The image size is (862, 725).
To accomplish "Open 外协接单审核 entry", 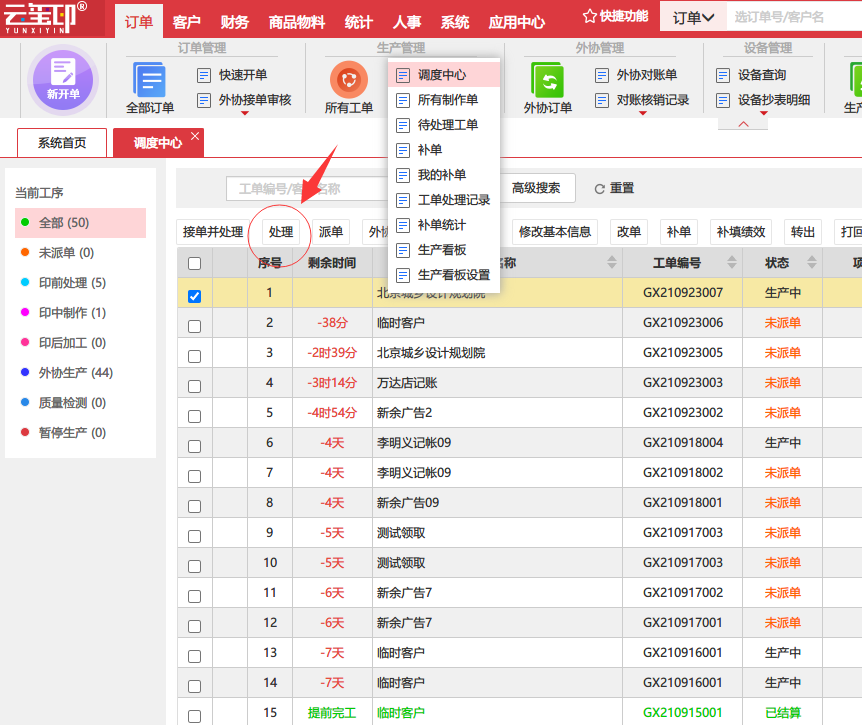I will (x=244, y=100).
